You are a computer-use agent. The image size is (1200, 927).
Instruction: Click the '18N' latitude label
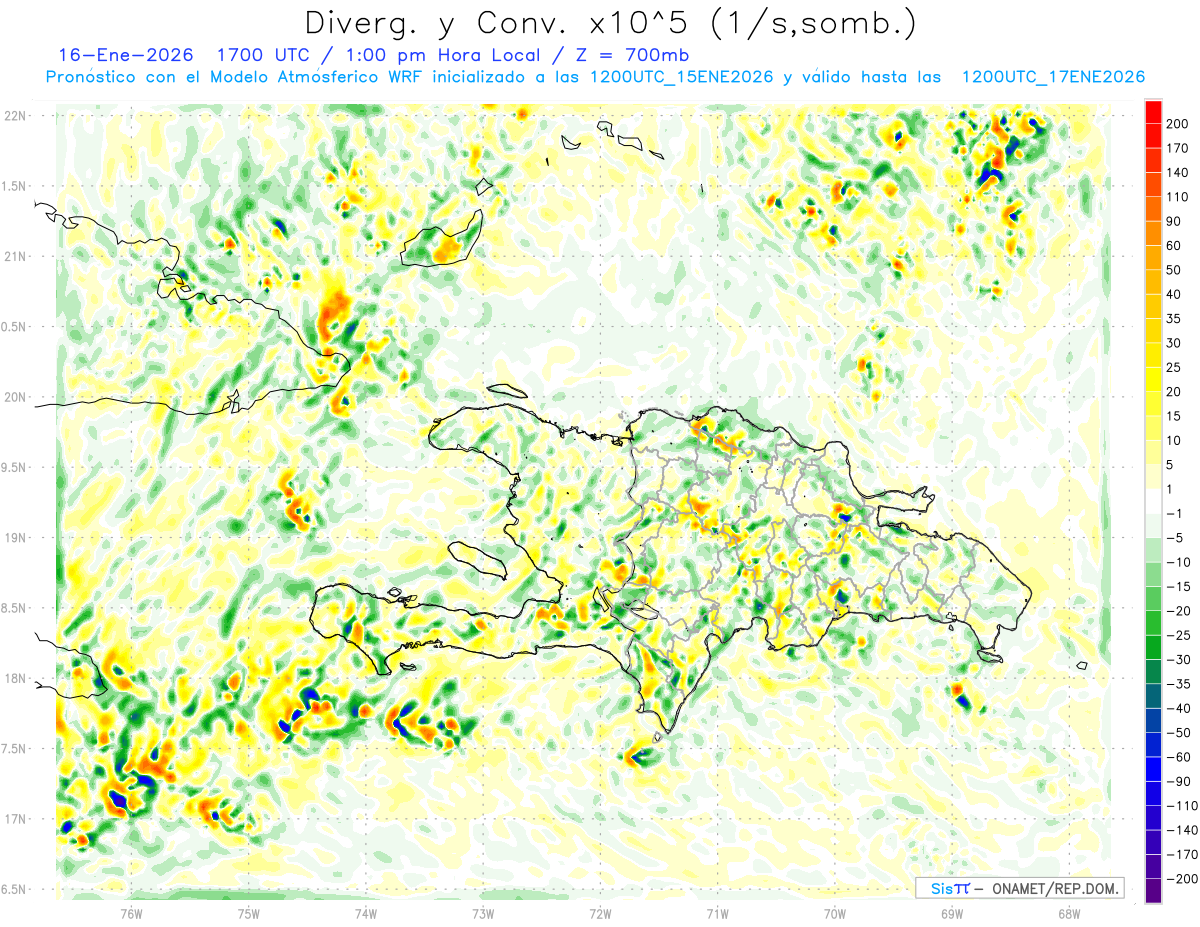pyautogui.click(x=14, y=679)
